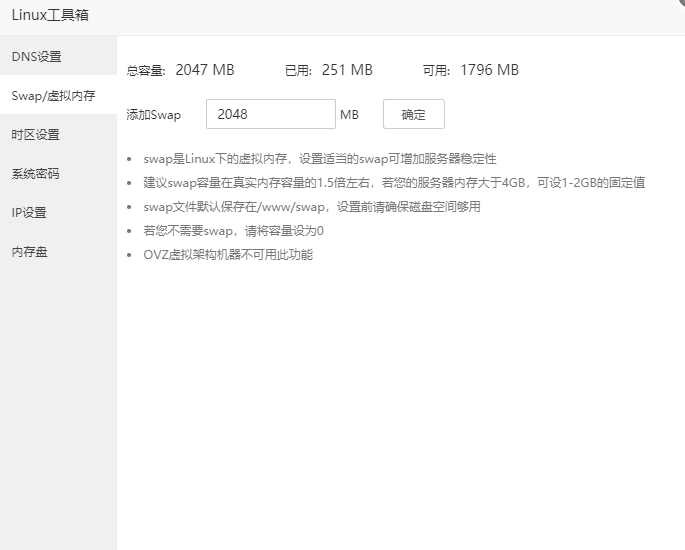
Task: Click the tip recommending 1.5倍 swap capacity
Action: [x=394, y=182]
